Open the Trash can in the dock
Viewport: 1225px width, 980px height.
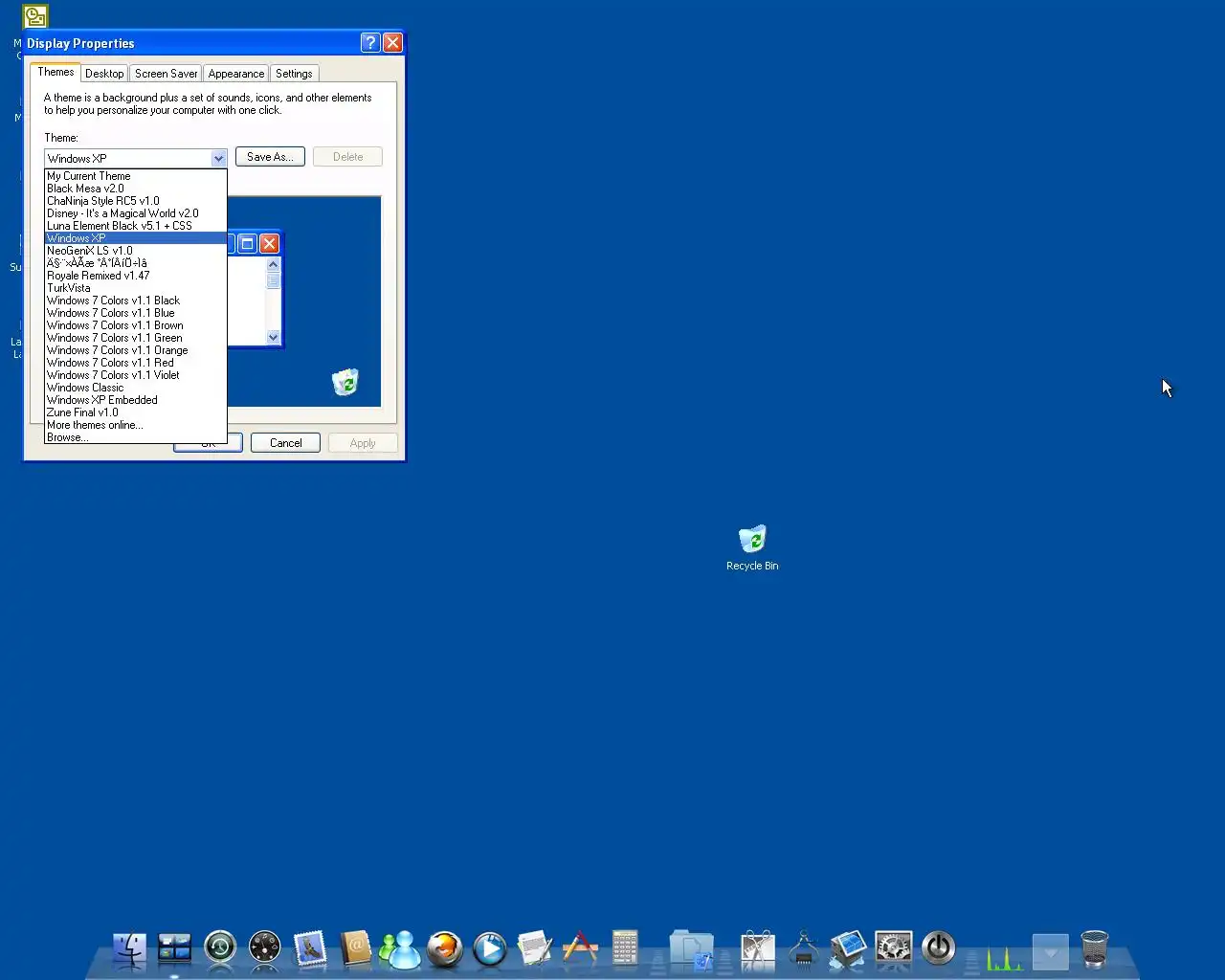click(1094, 948)
